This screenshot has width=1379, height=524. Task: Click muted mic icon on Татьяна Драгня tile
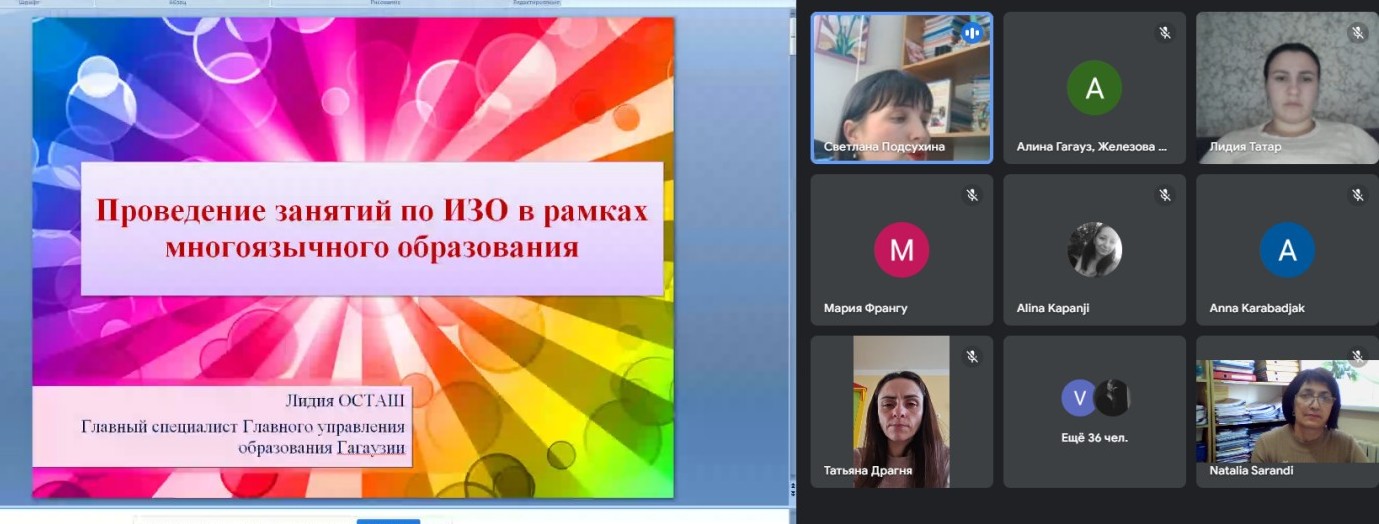click(x=972, y=356)
